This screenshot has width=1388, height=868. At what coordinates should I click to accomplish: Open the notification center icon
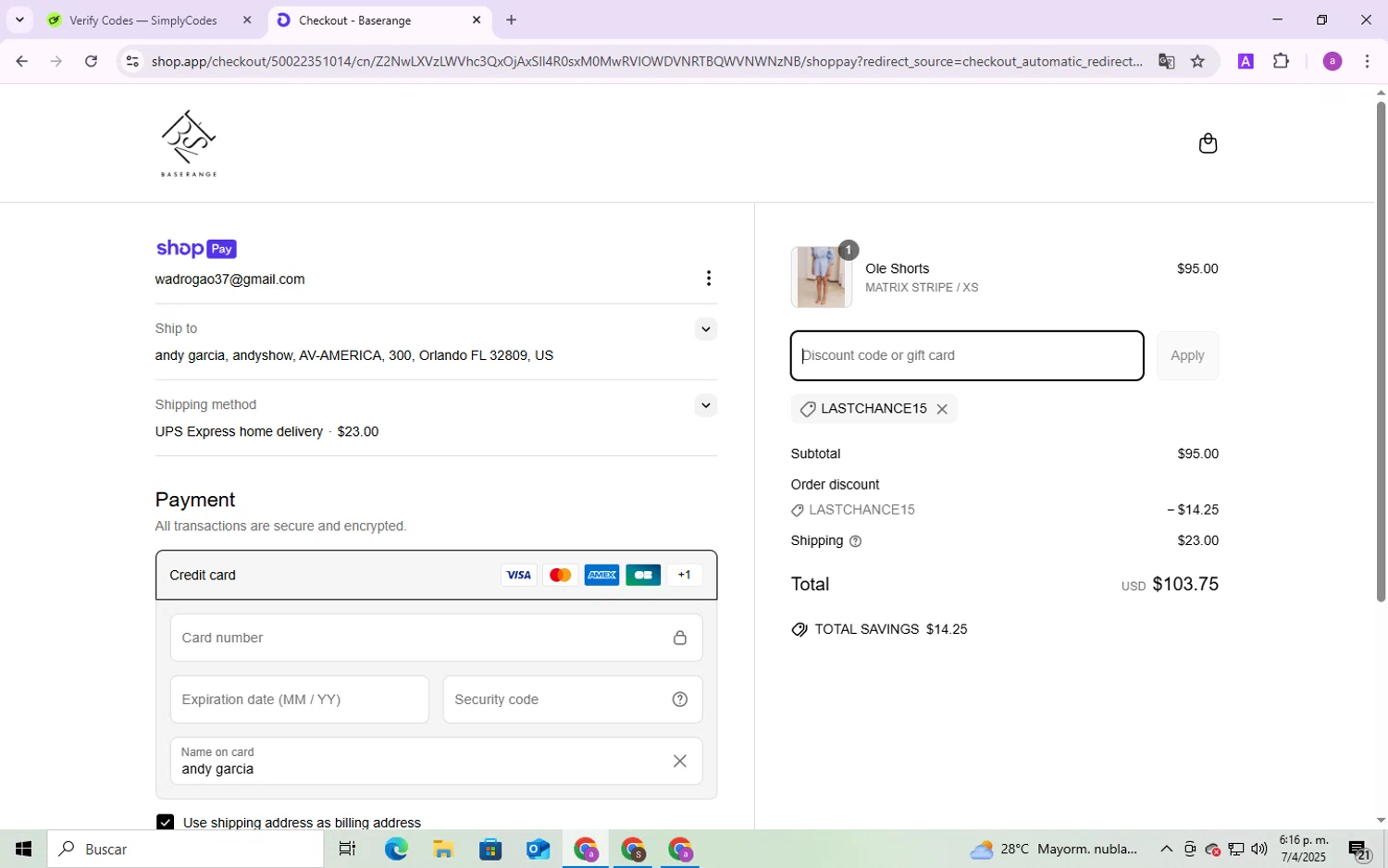tap(1359, 849)
